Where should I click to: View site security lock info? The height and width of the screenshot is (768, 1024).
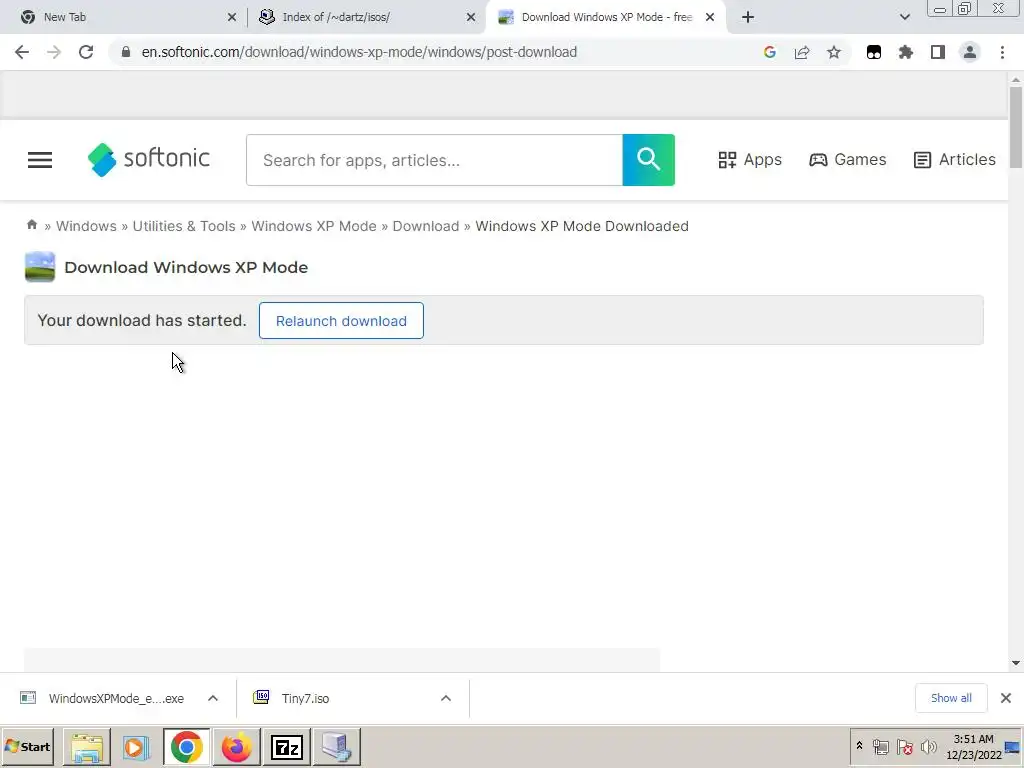(x=126, y=52)
